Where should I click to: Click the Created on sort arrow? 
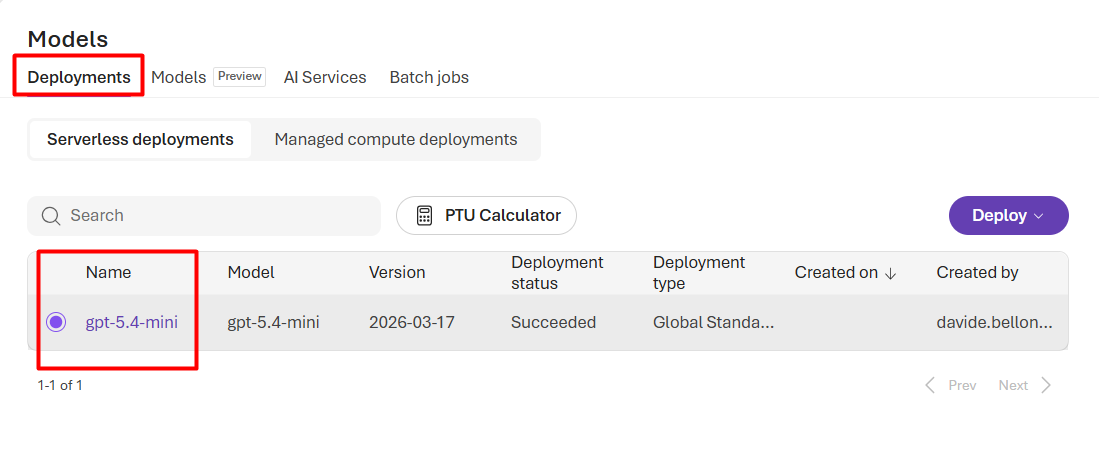[891, 273]
